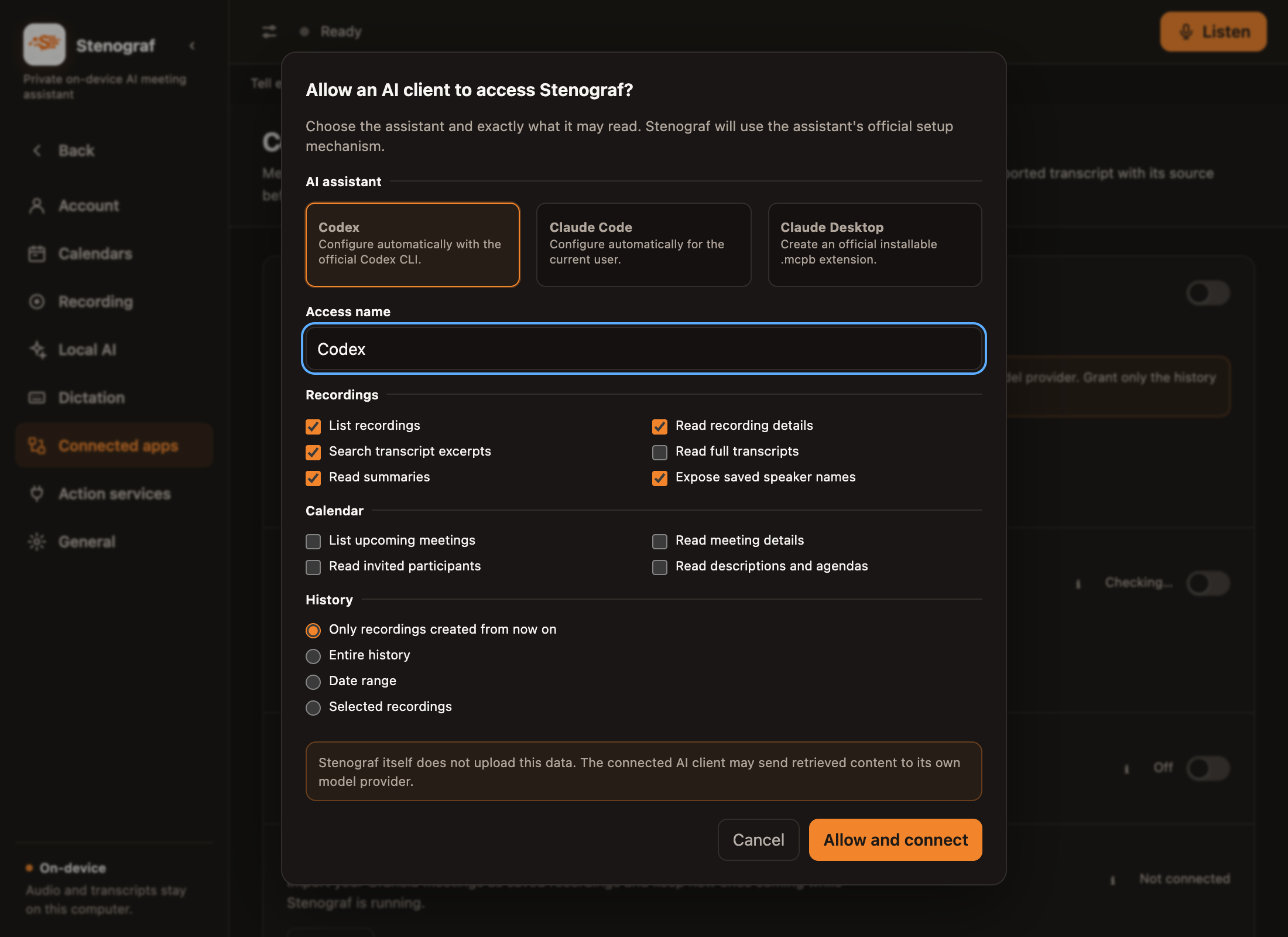Toggle the switch next to Checking...

pos(1208,583)
